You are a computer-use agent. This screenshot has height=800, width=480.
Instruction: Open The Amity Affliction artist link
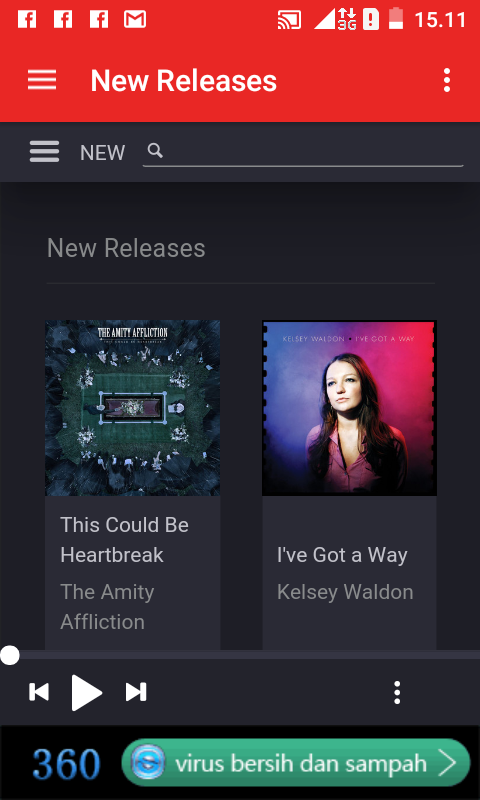click(x=107, y=607)
